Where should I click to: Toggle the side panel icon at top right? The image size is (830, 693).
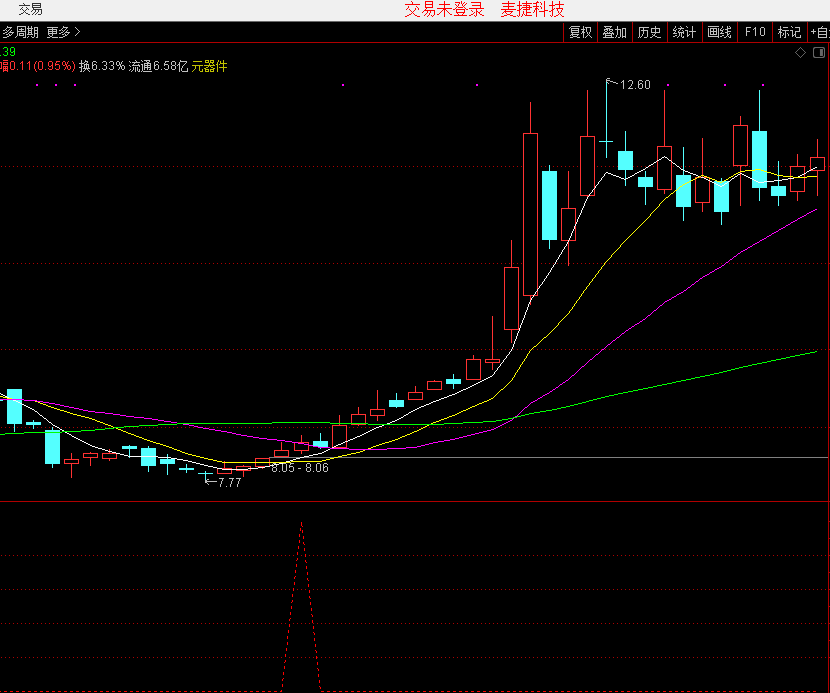[820, 51]
